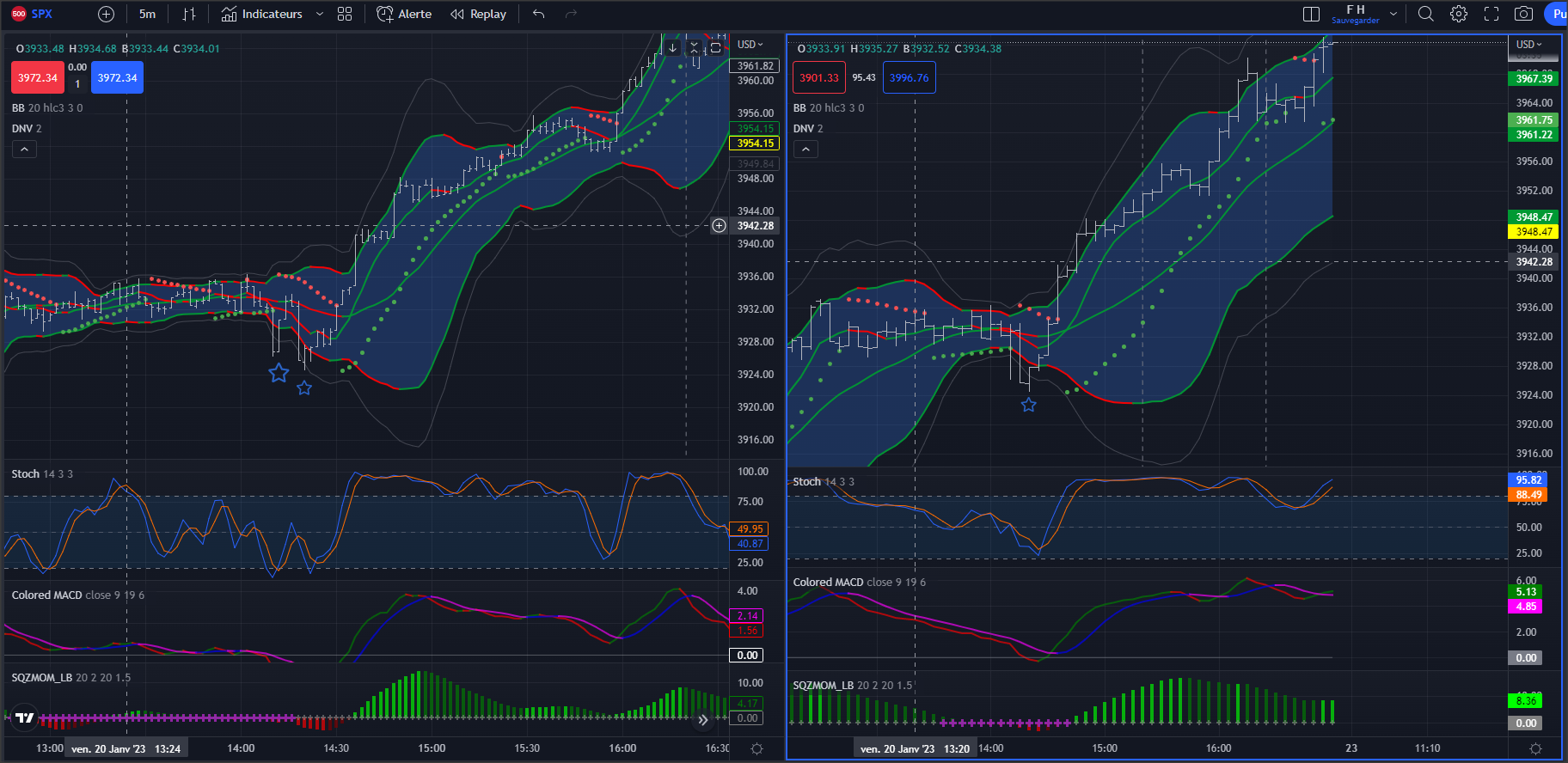Select the SQZMOM_LB indicator legend on left chart
Screen dimensions: 1568x763
click(x=71, y=678)
